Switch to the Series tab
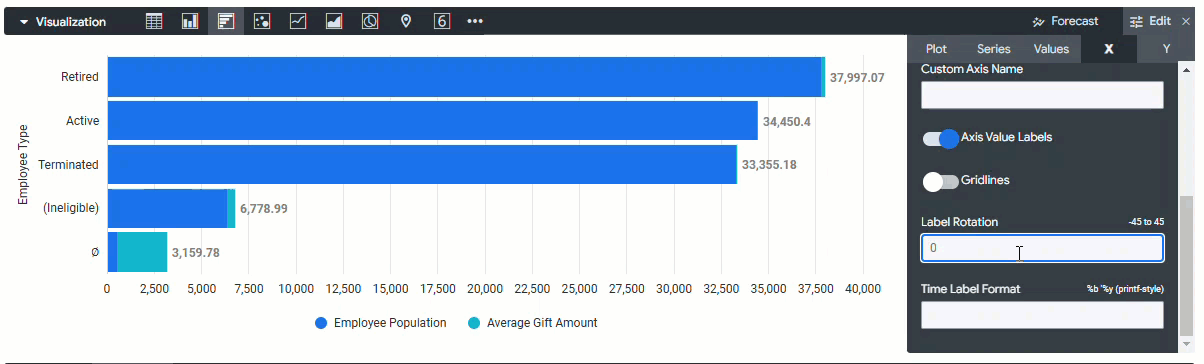1204x364 pixels. click(x=993, y=48)
